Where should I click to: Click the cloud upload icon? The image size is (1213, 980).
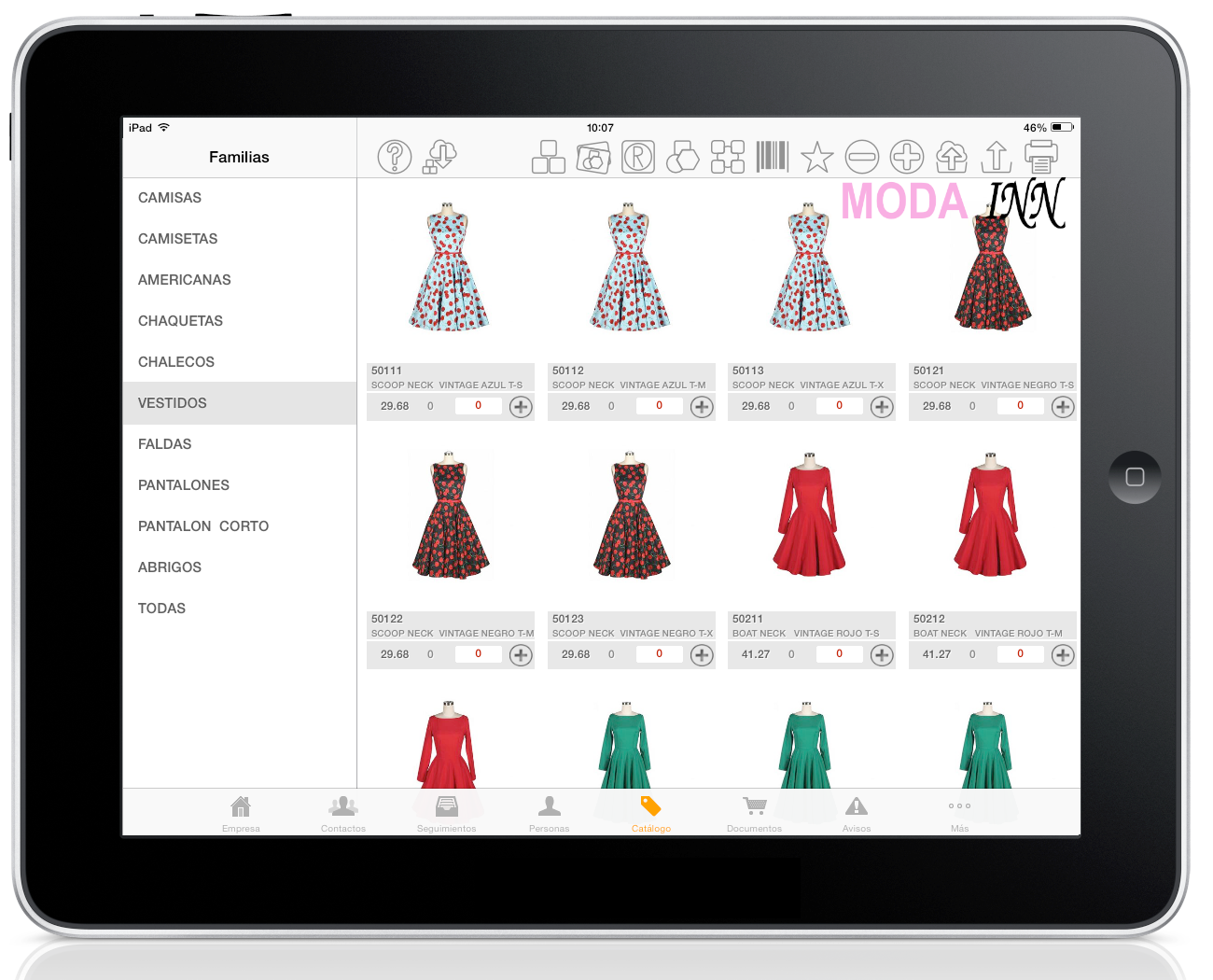click(951, 157)
